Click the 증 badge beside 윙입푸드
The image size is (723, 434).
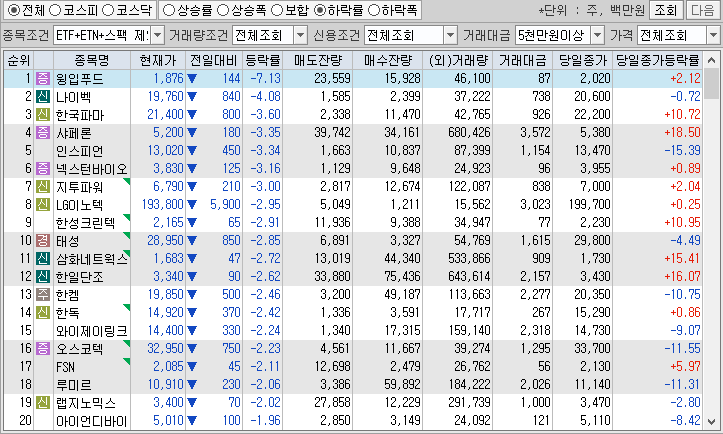tap(43, 78)
